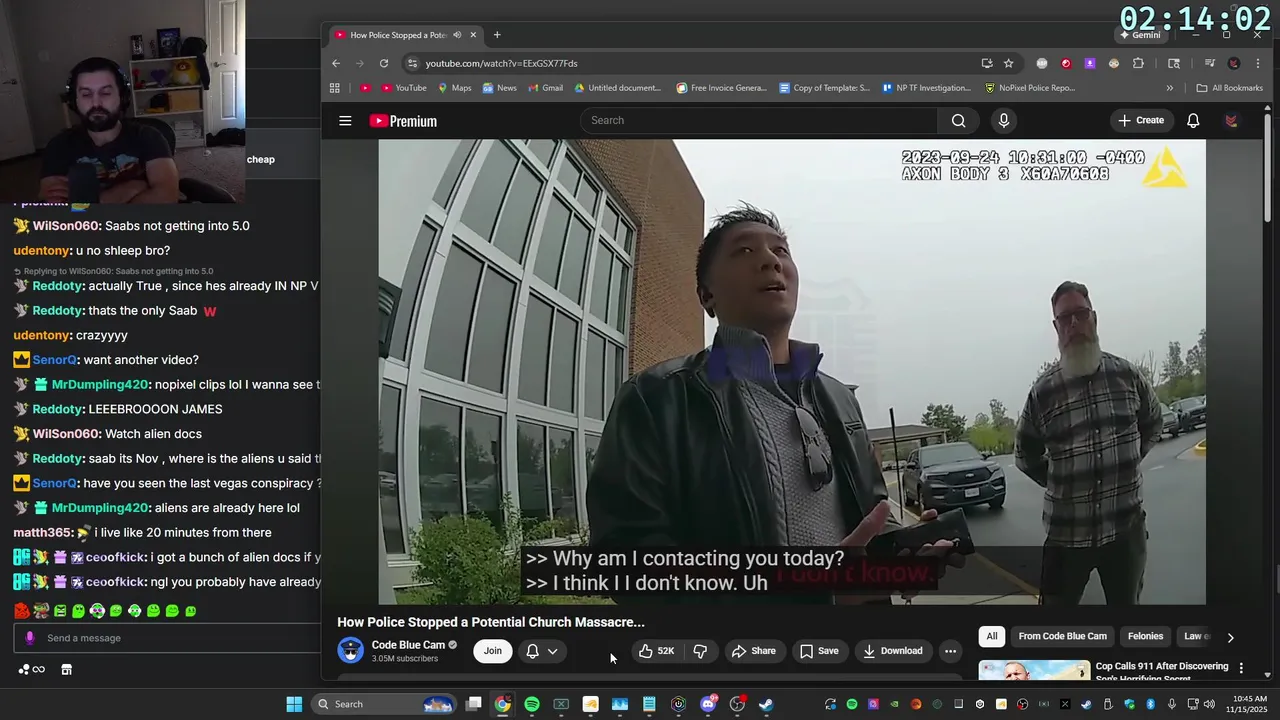Open options for Cop Calls 911 video
This screenshot has height=720, width=1280.
point(1241,668)
